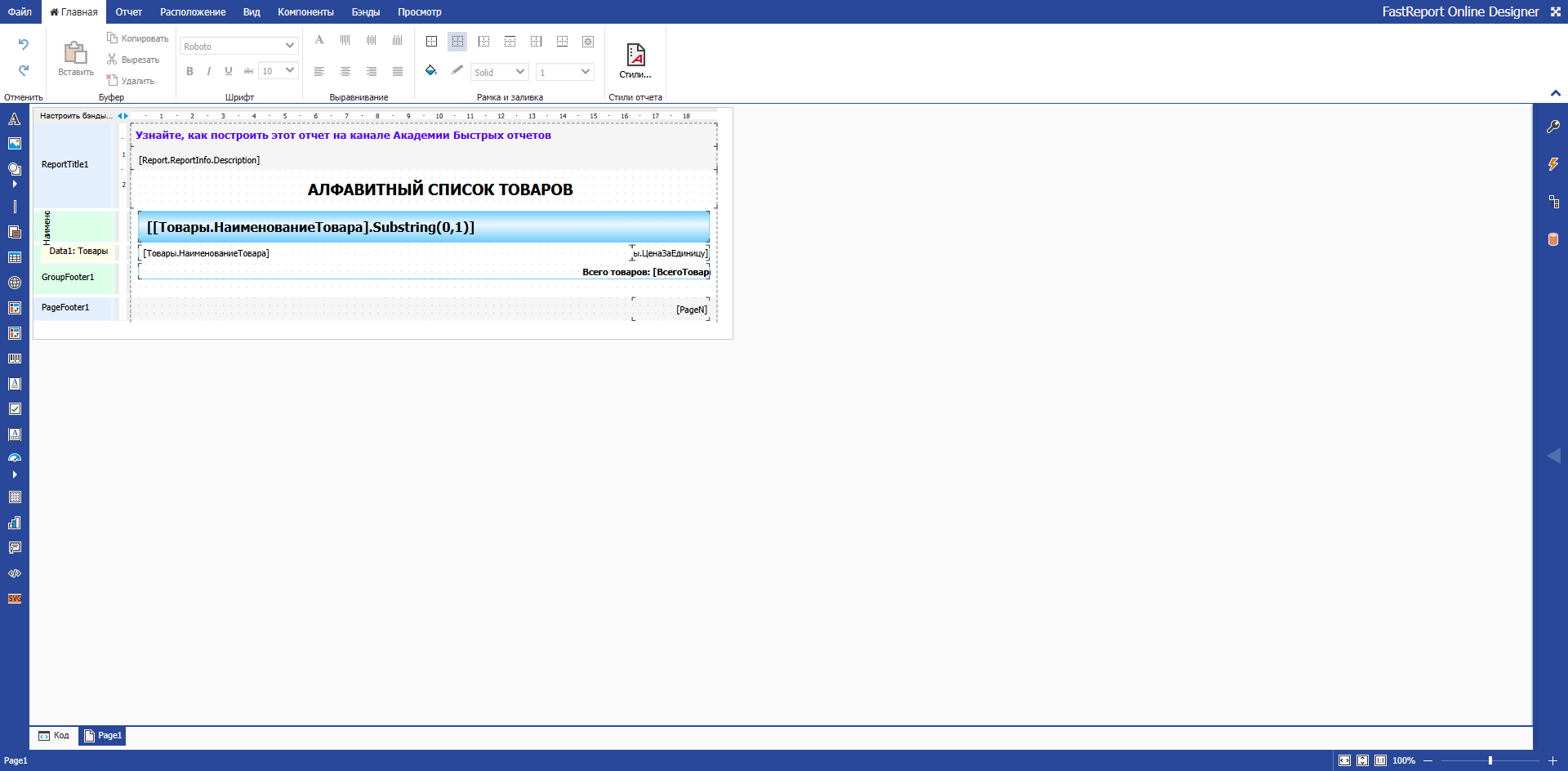
Task: Select the SVG object tool
Action: tap(15, 599)
